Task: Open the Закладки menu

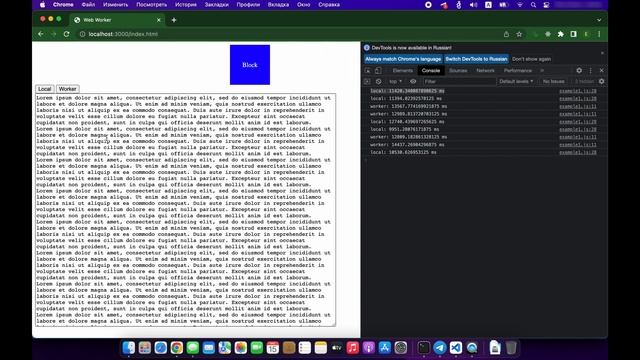Action: point(216,5)
